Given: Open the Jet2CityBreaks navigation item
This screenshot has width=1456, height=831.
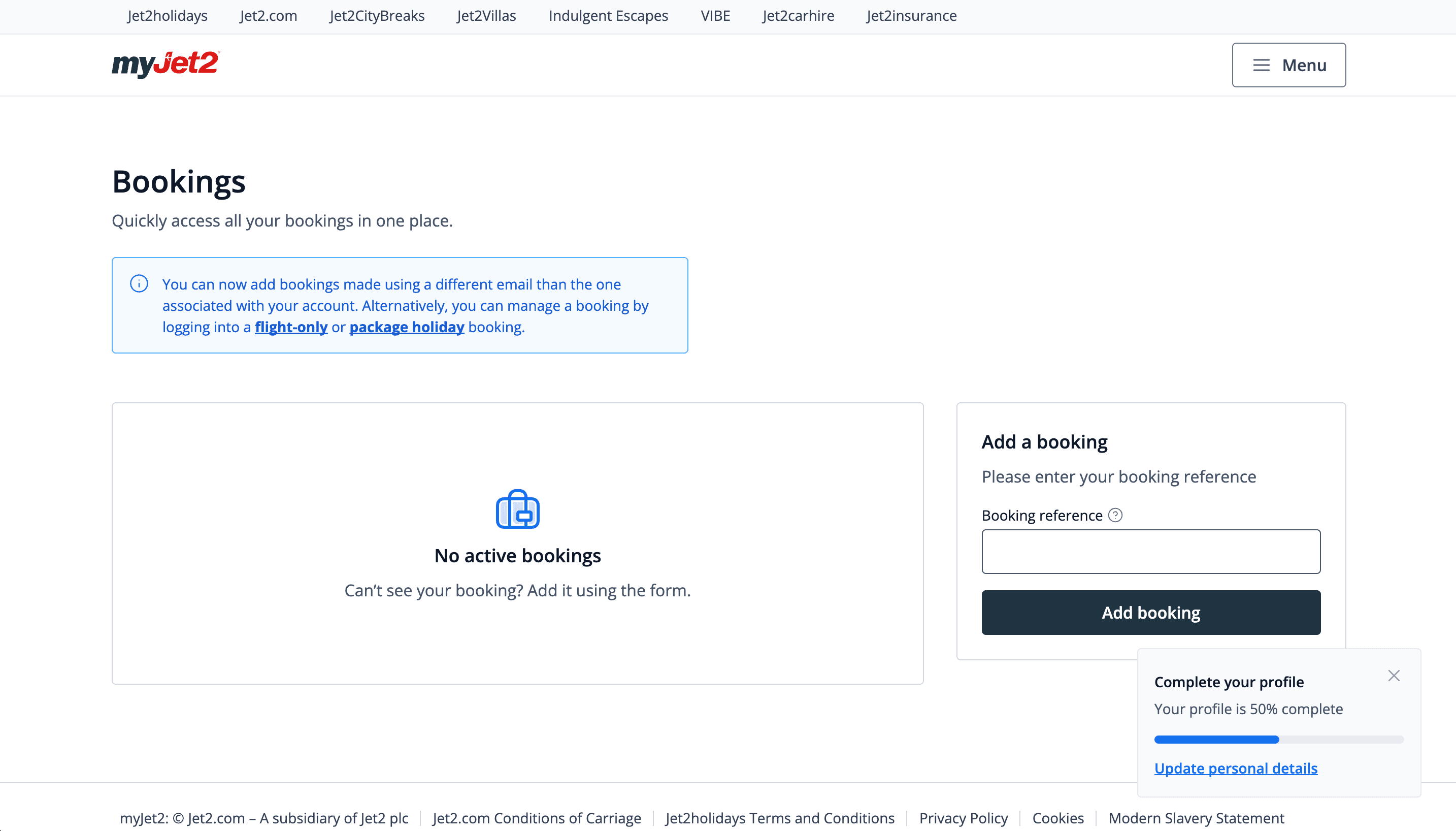Looking at the screenshot, I should coord(376,15).
